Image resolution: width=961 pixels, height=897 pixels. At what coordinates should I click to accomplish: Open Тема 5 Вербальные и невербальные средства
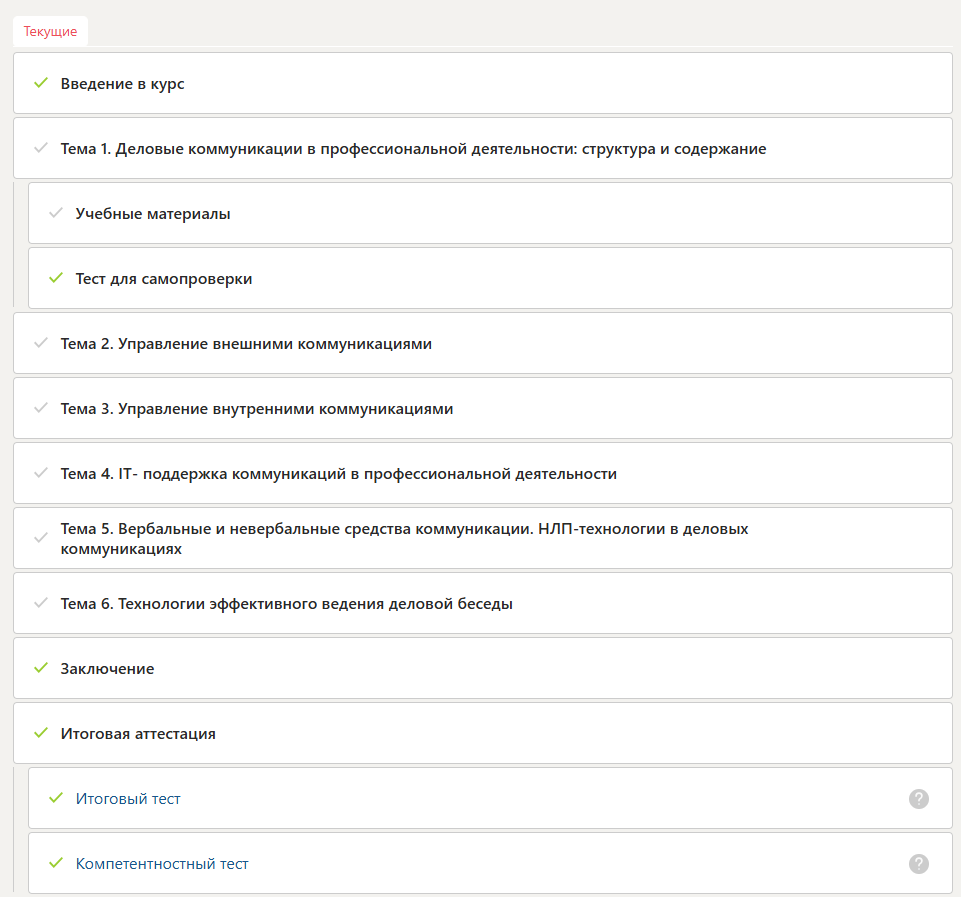click(404, 538)
